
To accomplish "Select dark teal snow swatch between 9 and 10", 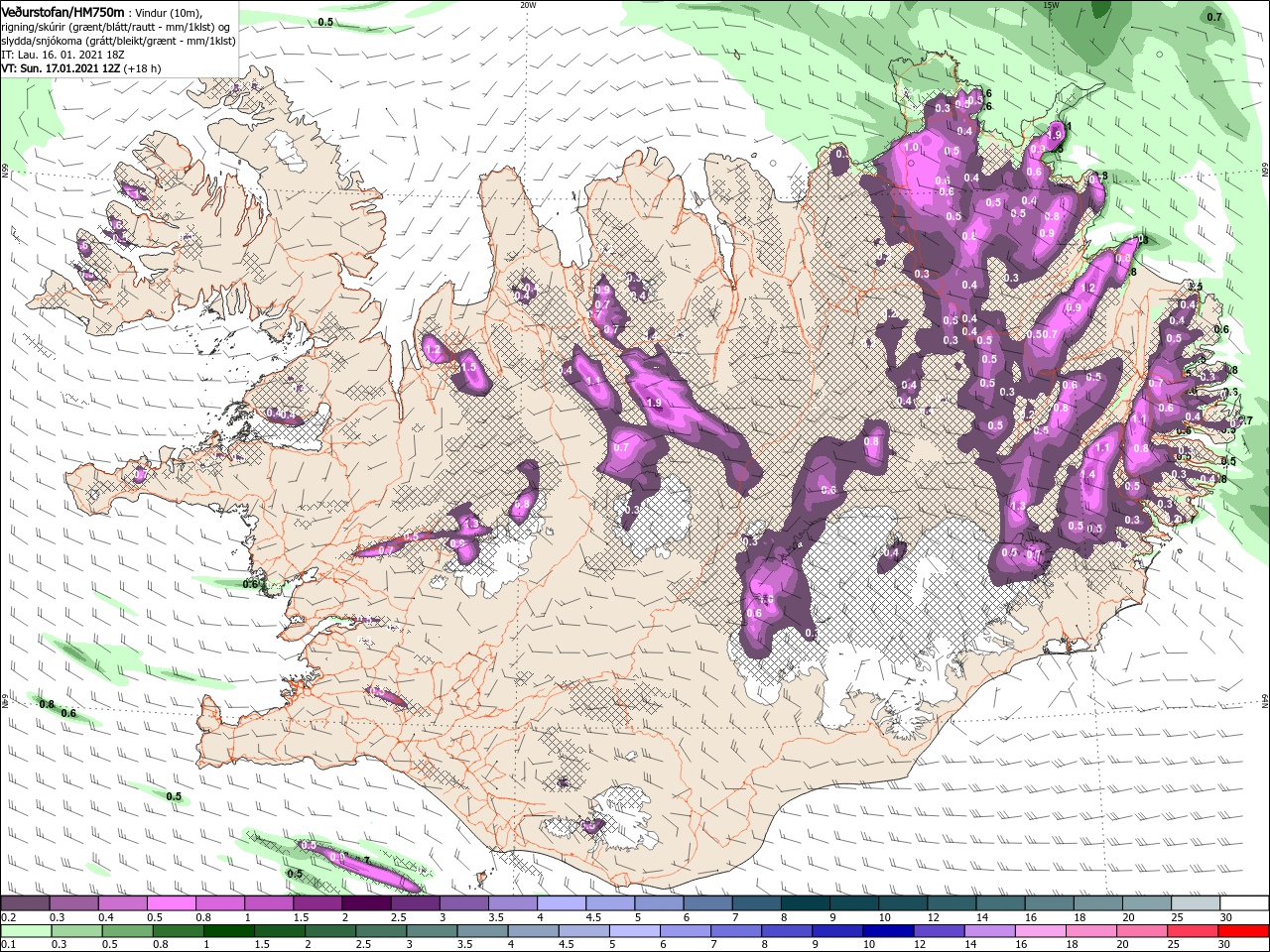I will tap(854, 903).
